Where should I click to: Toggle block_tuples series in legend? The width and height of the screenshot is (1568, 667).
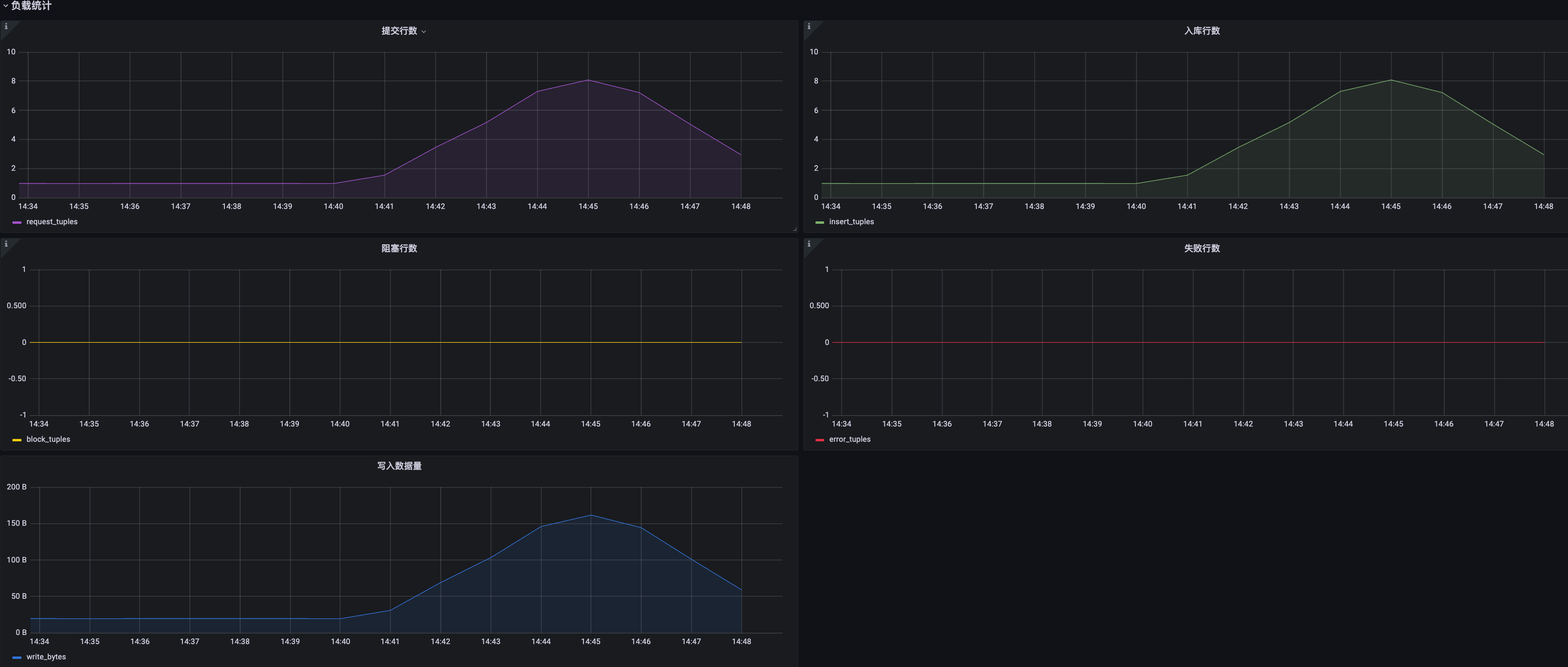tap(48, 439)
